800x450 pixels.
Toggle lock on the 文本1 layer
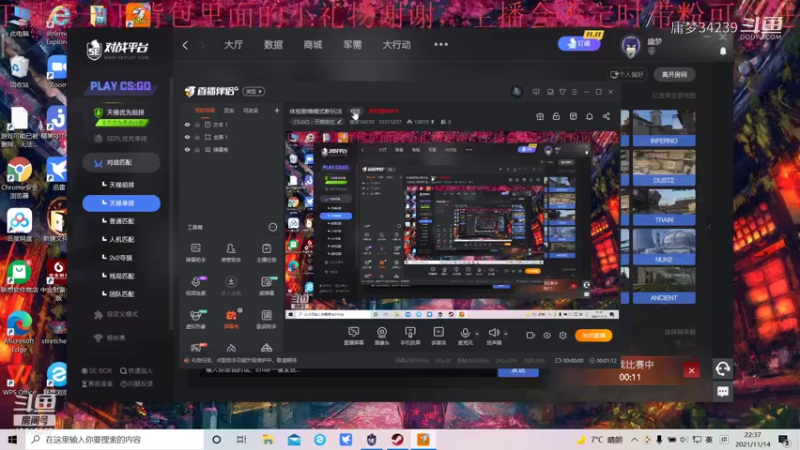coord(197,124)
